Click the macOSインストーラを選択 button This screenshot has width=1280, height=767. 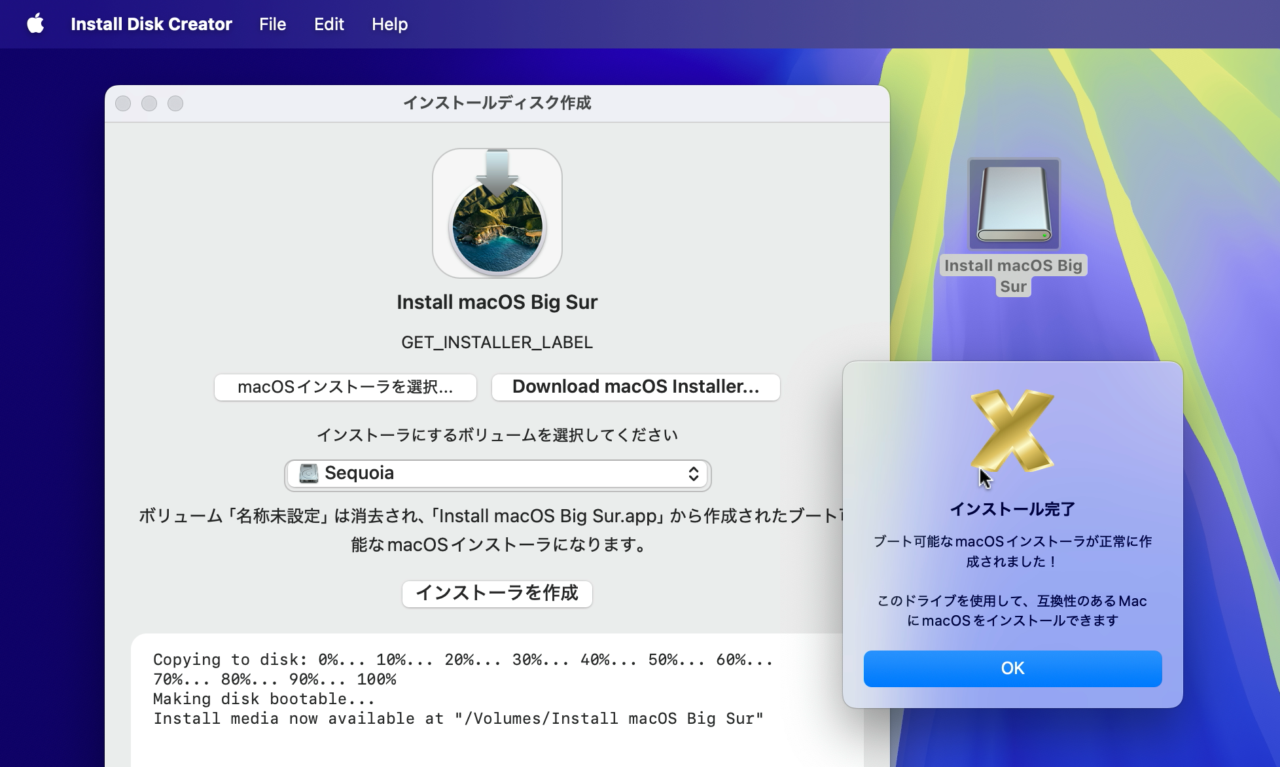tap(345, 387)
